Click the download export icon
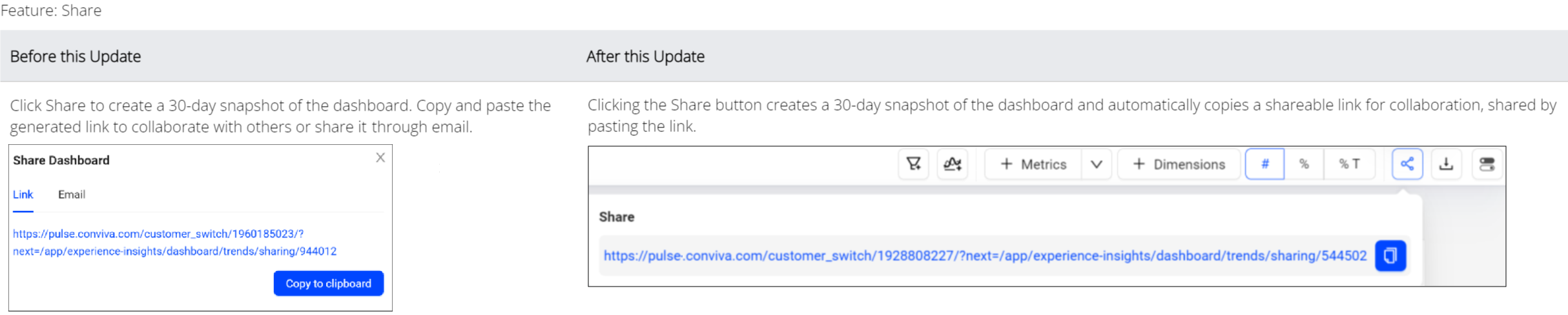 pos(1447,164)
